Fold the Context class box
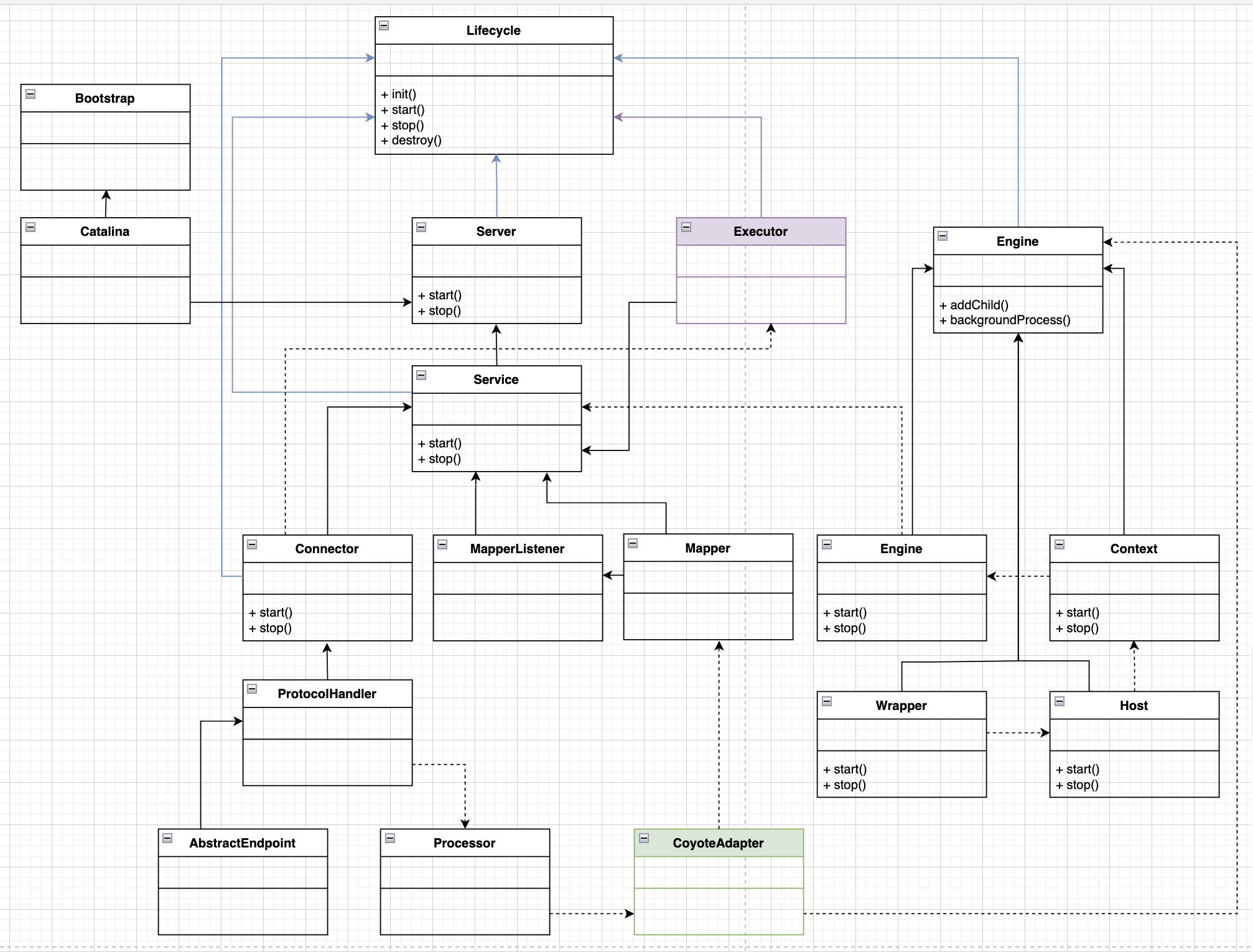 pyautogui.click(x=1060, y=544)
